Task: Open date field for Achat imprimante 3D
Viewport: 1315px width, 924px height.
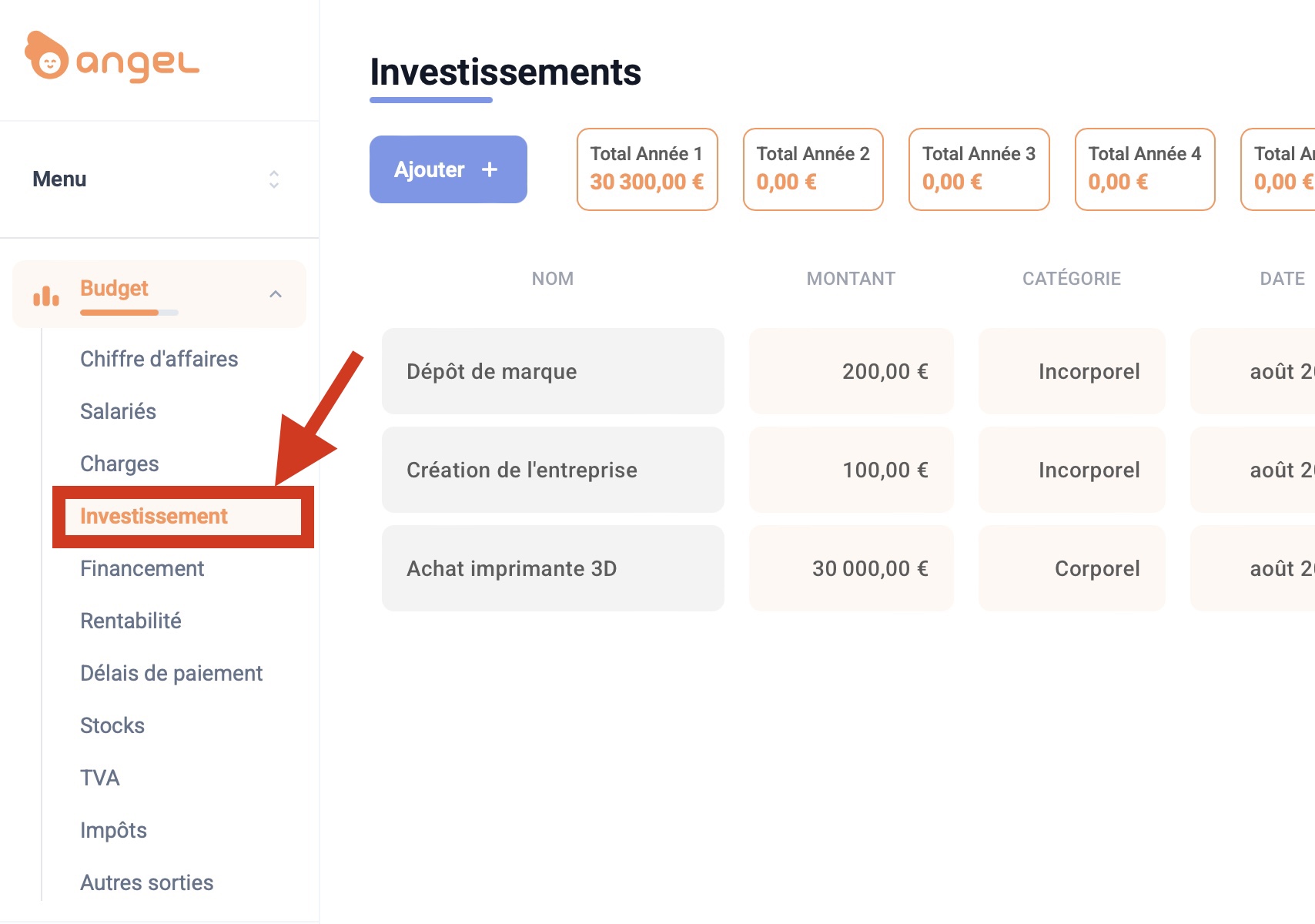Action: [x=1253, y=568]
